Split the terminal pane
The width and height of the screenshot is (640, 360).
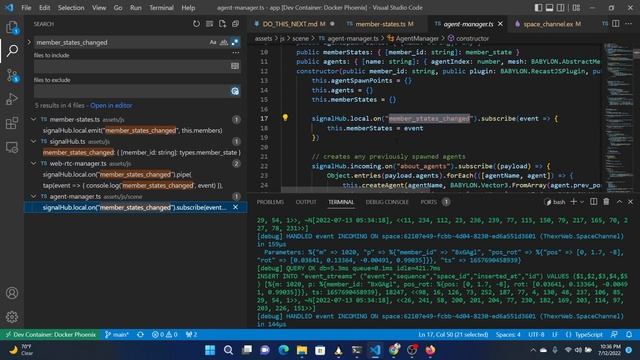tap(593, 202)
